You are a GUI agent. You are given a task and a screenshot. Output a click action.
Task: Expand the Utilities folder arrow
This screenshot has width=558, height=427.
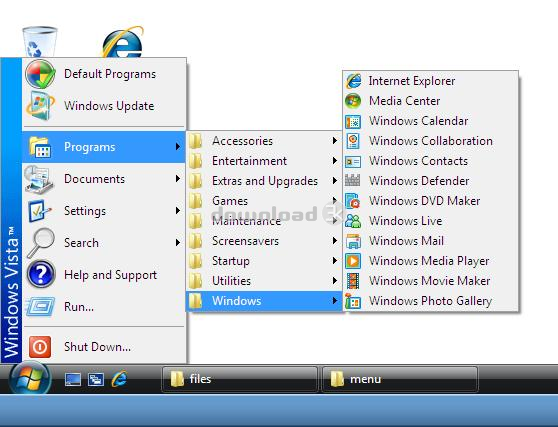point(335,281)
